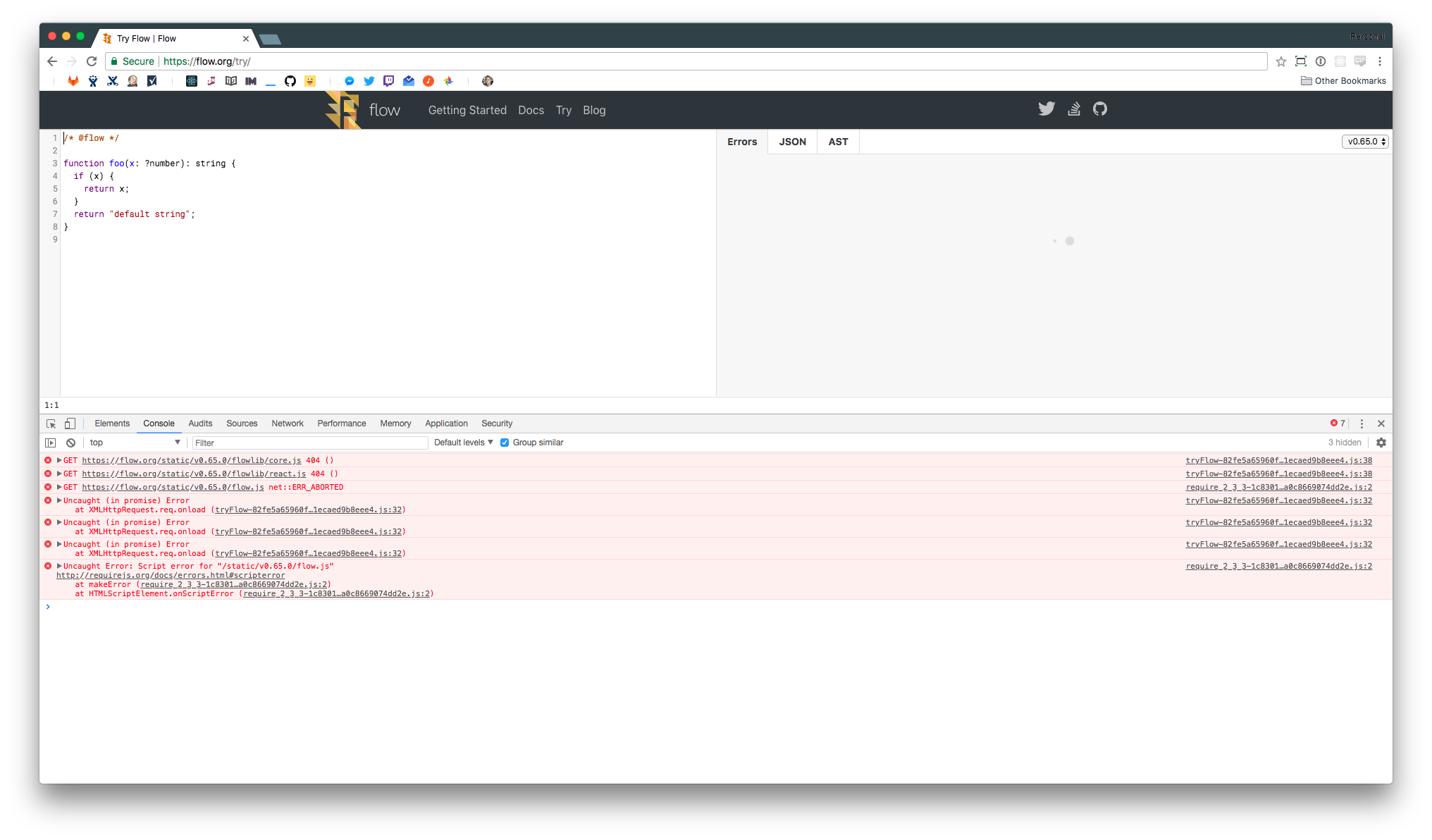Expand the Uncaught Script error entry
The width and height of the screenshot is (1432, 840).
point(59,566)
